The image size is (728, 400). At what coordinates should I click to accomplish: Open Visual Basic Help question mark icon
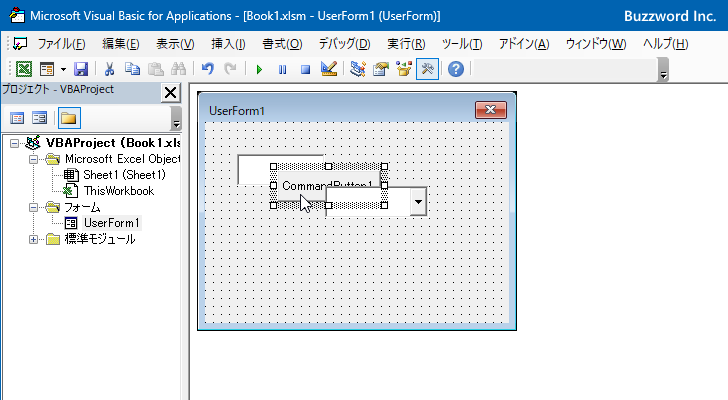click(456, 69)
